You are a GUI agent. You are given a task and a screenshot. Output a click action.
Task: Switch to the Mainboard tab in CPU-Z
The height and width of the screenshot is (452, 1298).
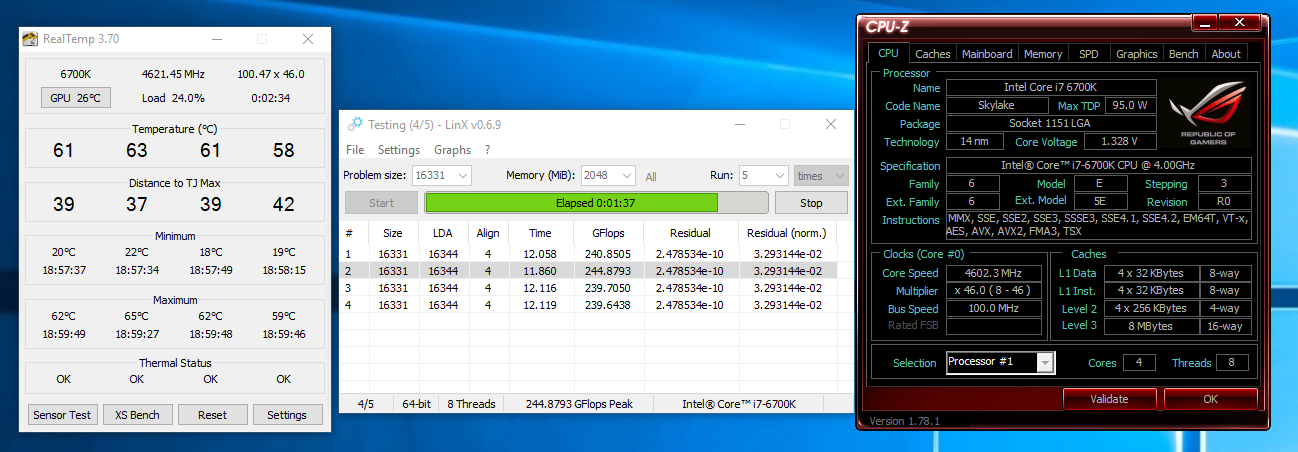click(x=987, y=54)
